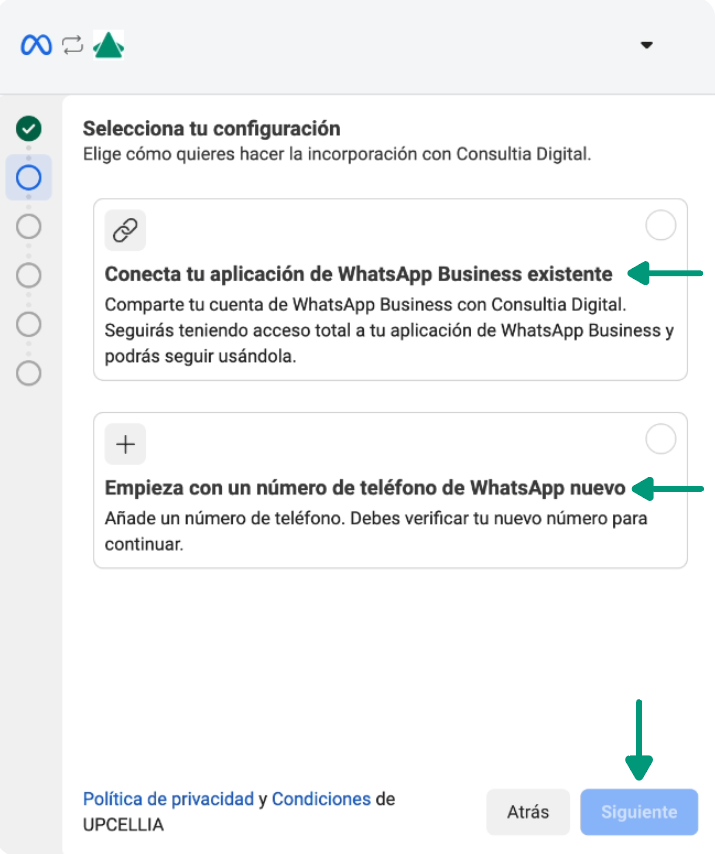This screenshot has width=715, height=854.
Task: Click the plus icon for new number
Action: (125, 445)
